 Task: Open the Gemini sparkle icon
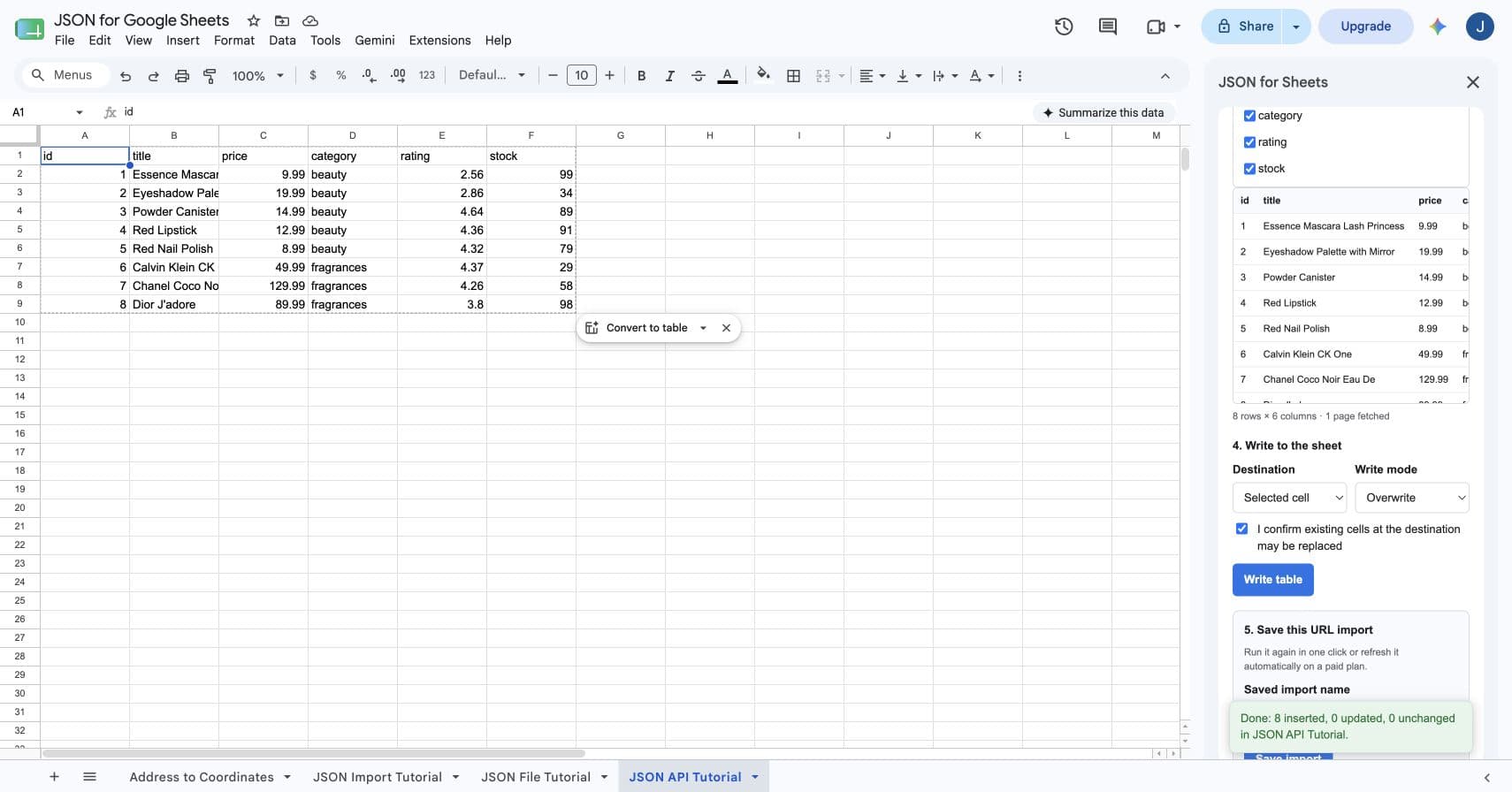pos(1438,27)
